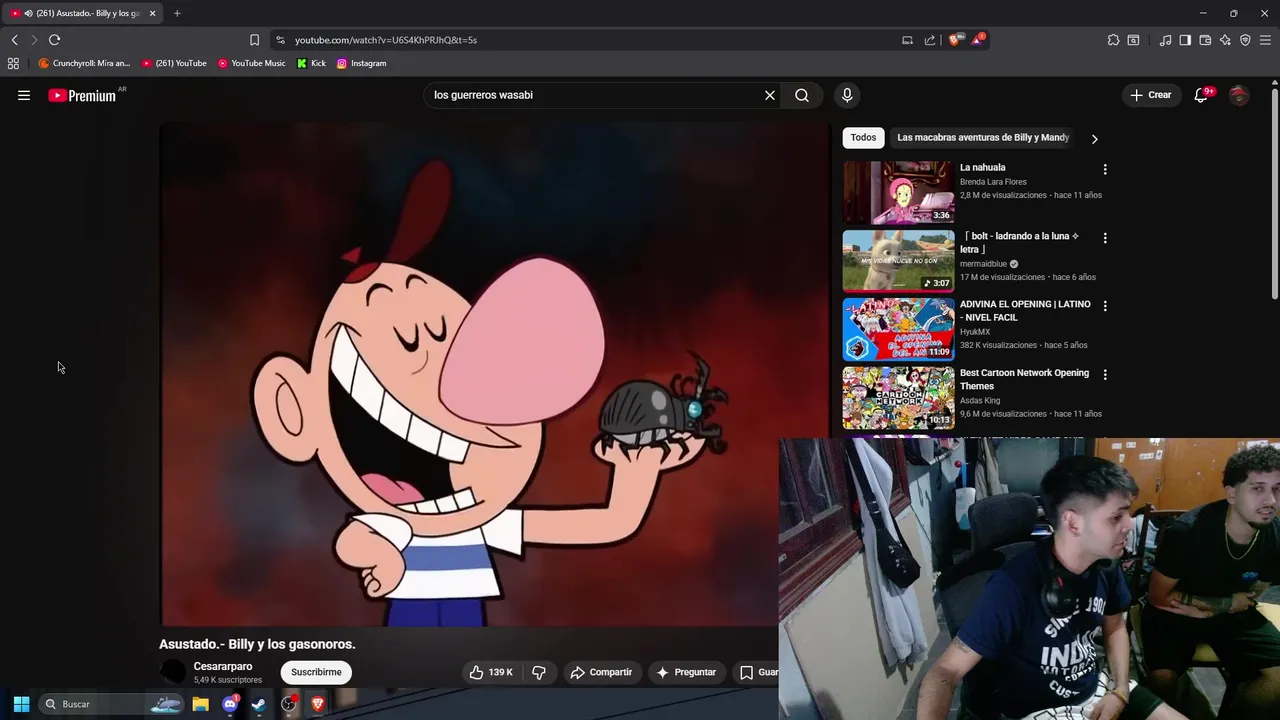This screenshot has width=1280, height=720.
Task: Click the HyukMX channel name
Action: coord(975,332)
